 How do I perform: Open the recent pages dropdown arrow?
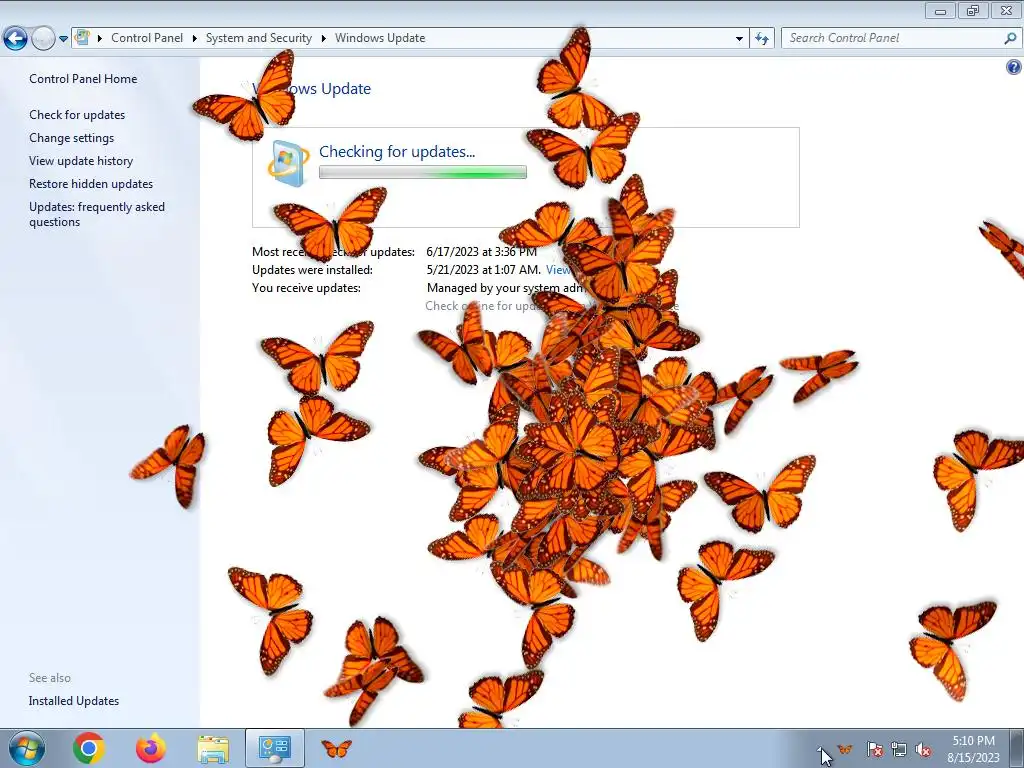[63, 39]
